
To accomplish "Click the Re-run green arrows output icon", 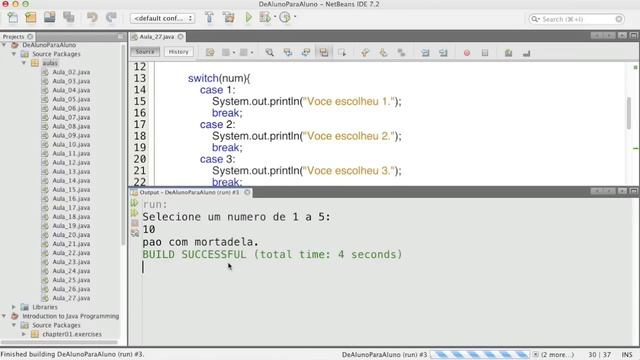I will (135, 202).
